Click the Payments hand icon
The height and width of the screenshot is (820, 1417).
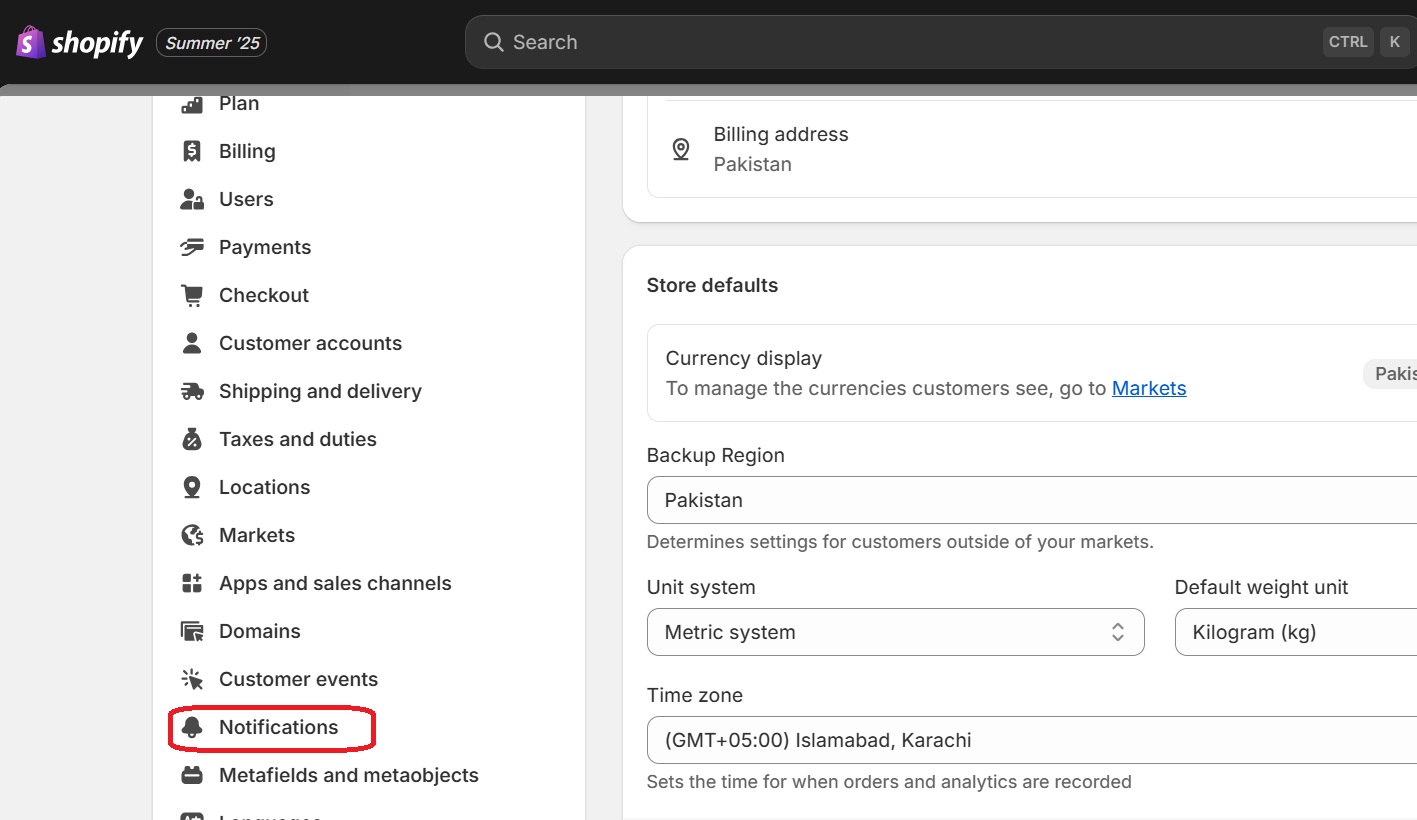click(192, 247)
